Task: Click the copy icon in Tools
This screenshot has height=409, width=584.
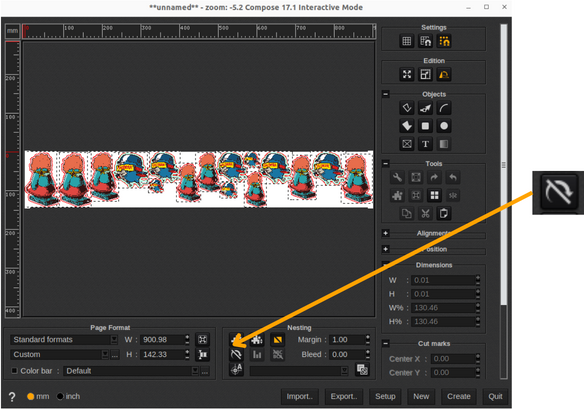Action: 407,213
